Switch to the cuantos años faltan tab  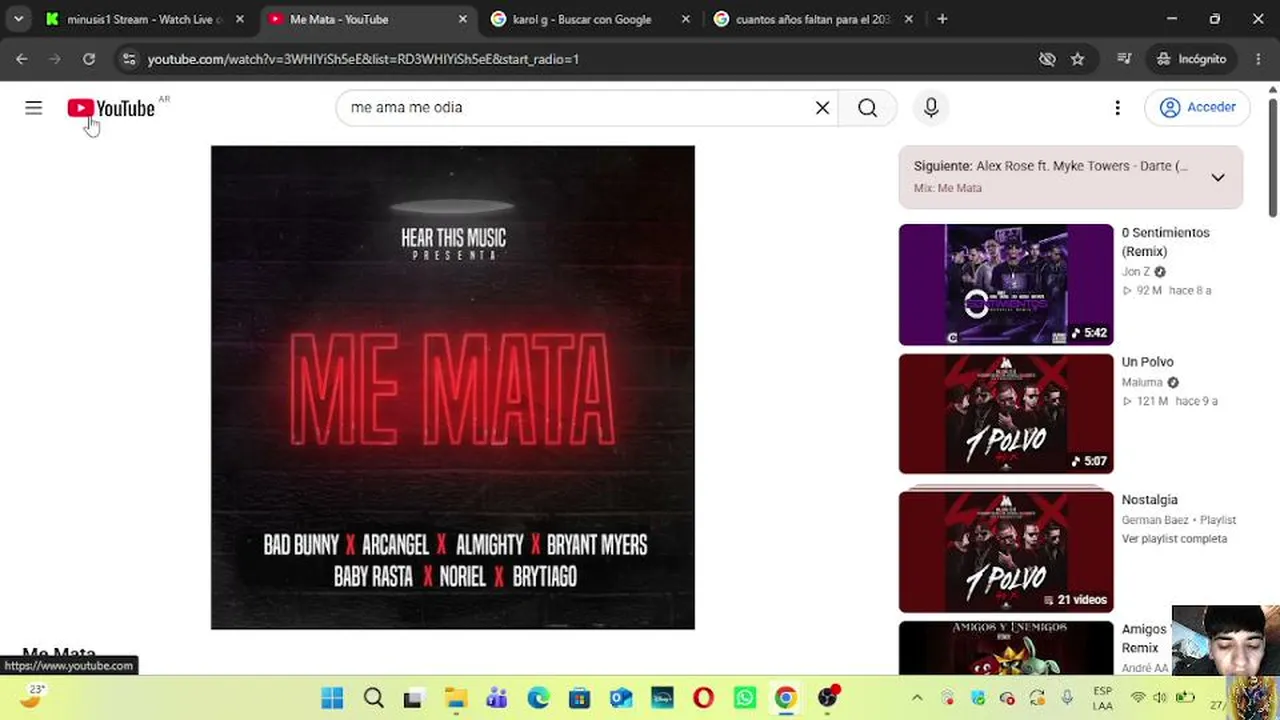pos(812,19)
